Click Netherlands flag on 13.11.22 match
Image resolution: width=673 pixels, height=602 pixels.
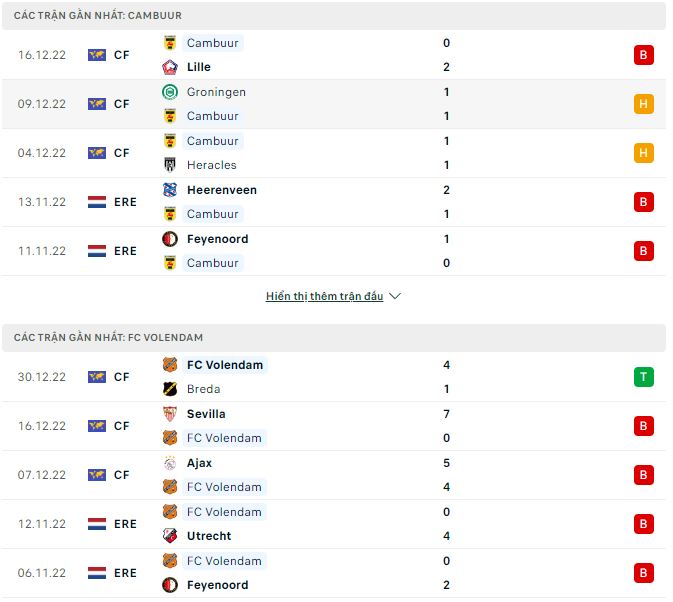[x=97, y=202]
